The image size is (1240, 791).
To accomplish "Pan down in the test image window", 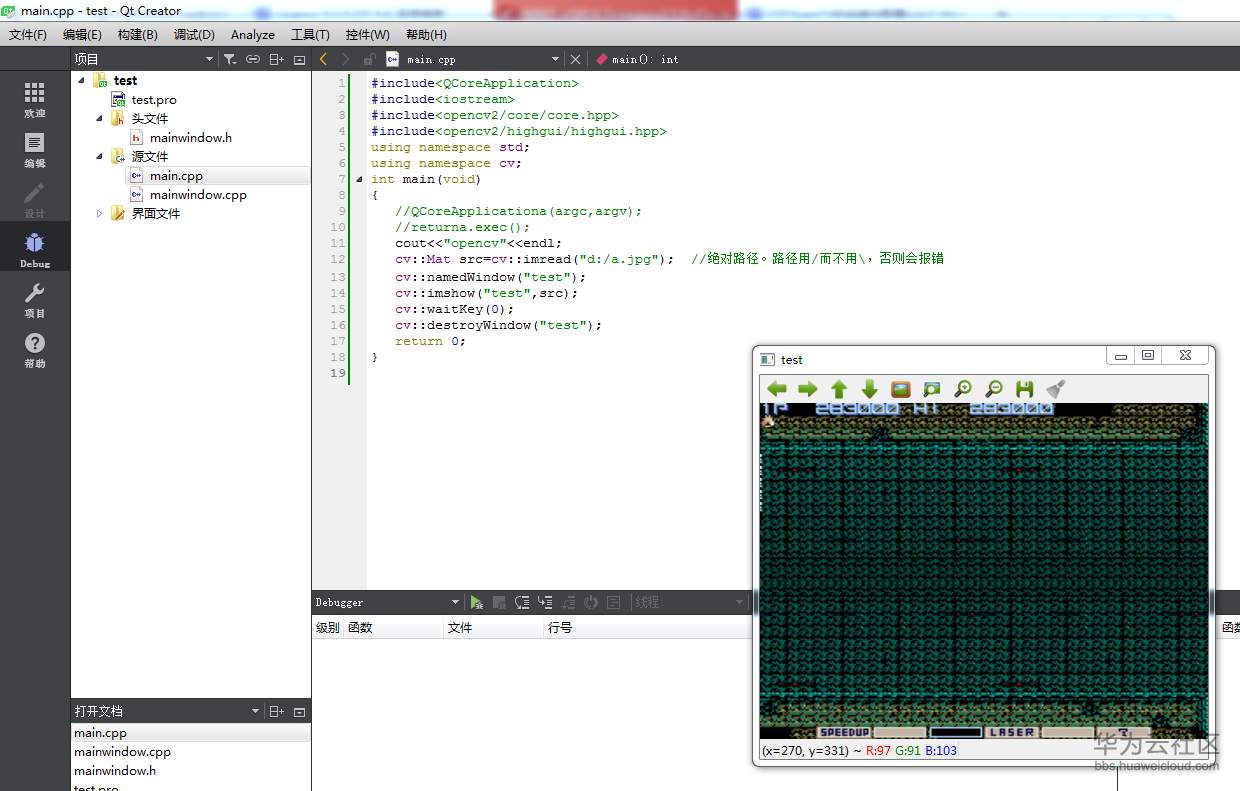I will point(870,389).
